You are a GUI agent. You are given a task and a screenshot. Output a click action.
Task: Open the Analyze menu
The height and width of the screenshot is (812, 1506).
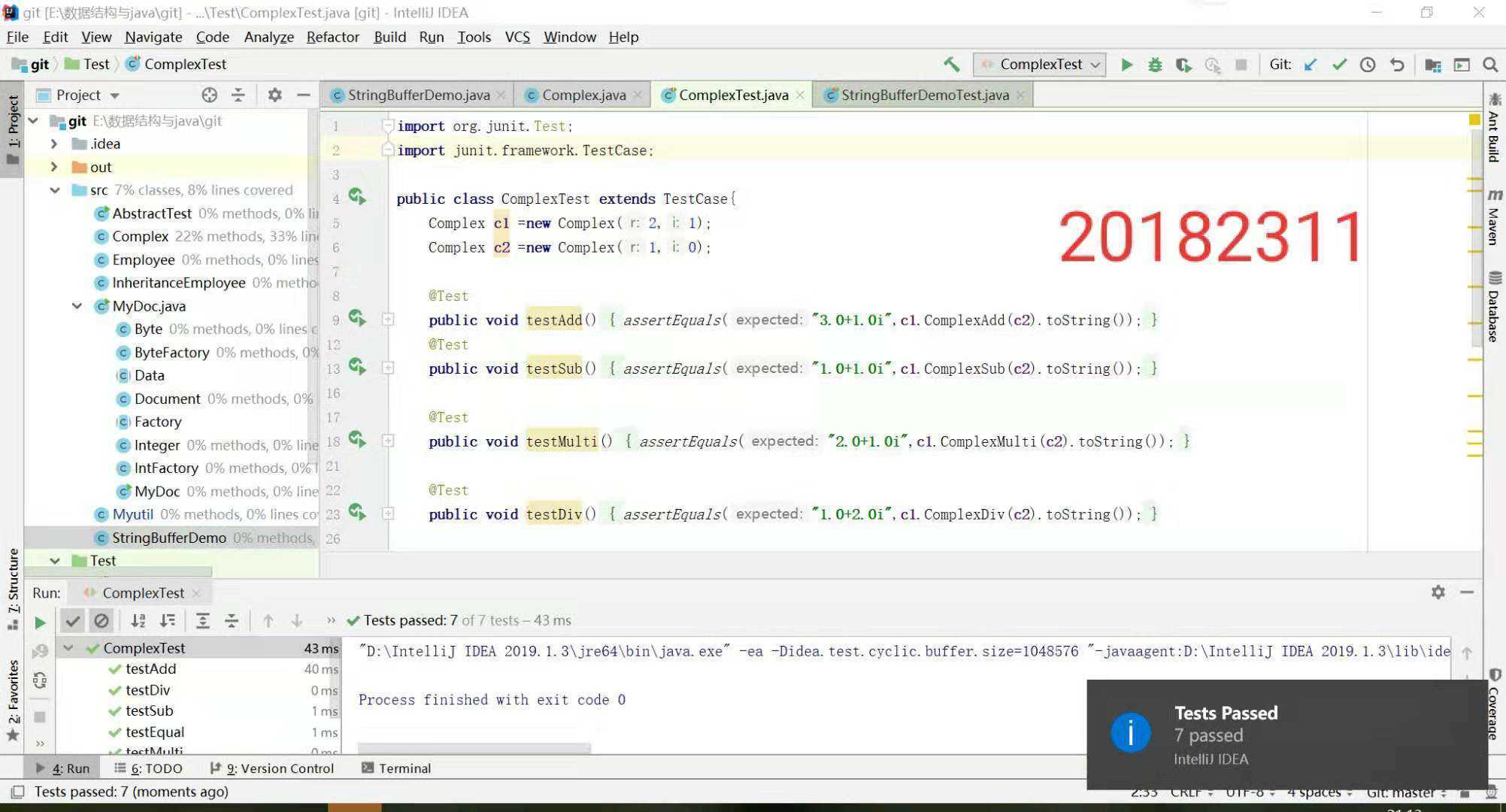coord(268,37)
